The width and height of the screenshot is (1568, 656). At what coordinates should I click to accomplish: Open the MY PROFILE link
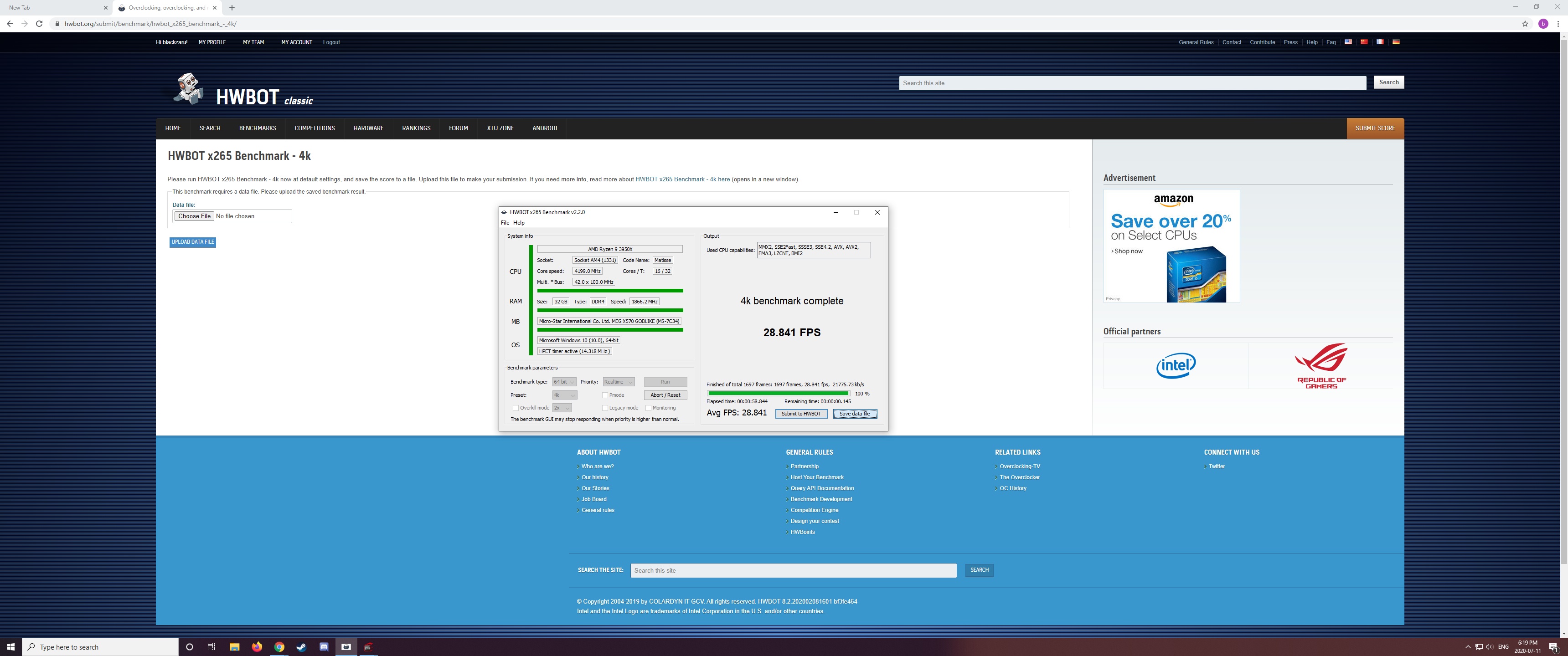click(212, 43)
